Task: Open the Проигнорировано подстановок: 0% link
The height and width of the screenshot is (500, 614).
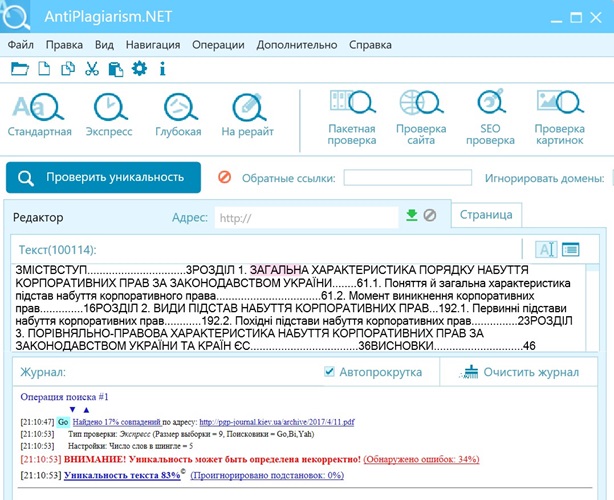Action: (x=267, y=475)
